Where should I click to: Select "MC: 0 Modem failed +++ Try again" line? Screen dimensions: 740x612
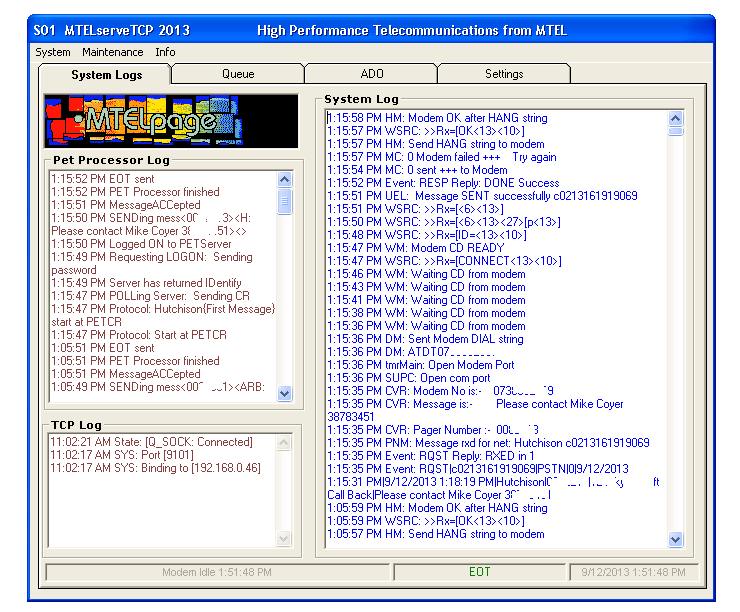click(x=442, y=157)
